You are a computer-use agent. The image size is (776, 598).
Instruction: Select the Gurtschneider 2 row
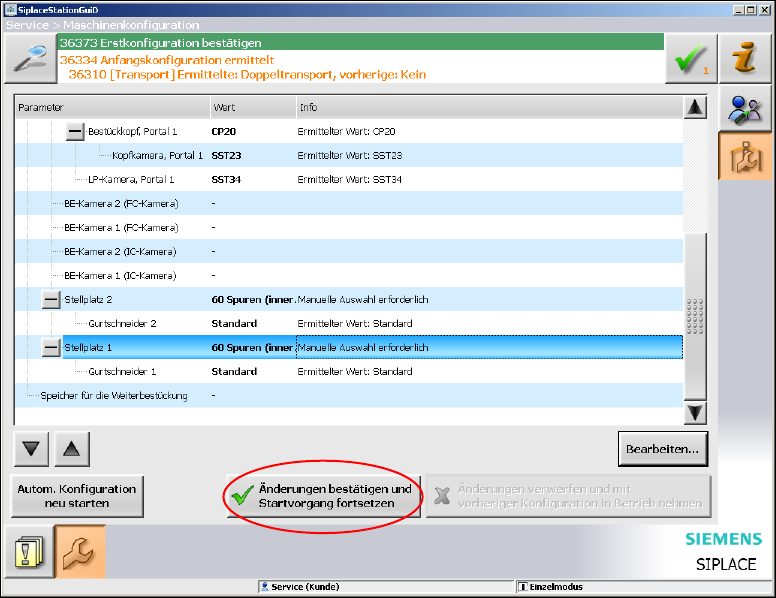click(x=123, y=324)
